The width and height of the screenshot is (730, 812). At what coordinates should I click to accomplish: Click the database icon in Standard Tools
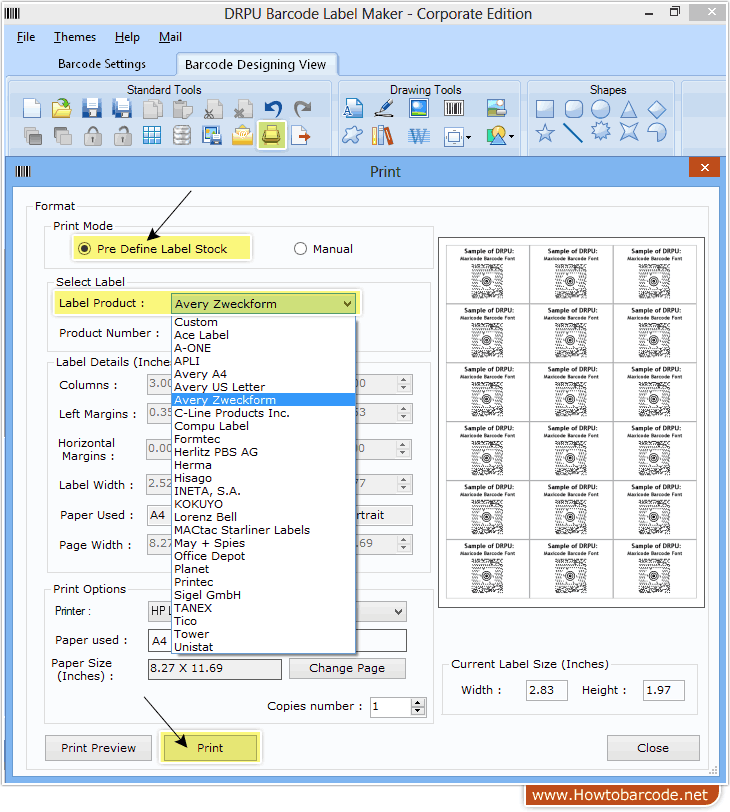coord(182,136)
